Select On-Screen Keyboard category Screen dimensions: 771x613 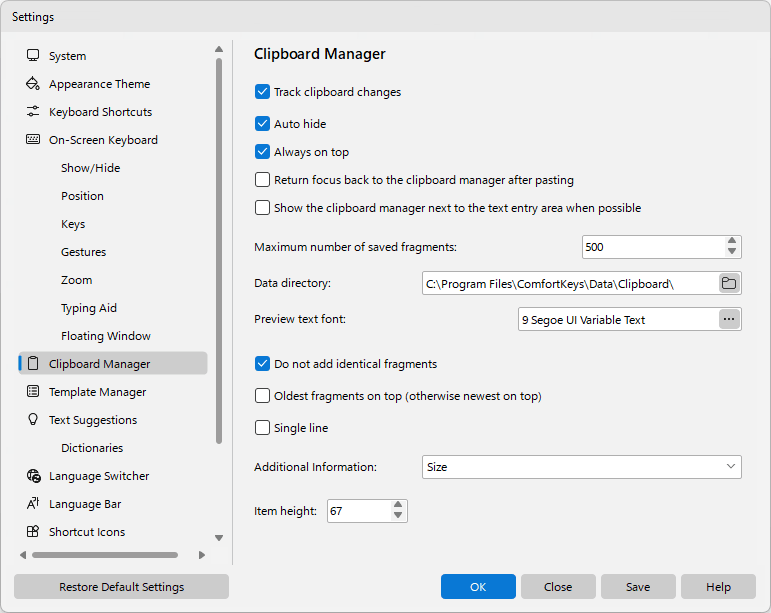click(x=103, y=140)
